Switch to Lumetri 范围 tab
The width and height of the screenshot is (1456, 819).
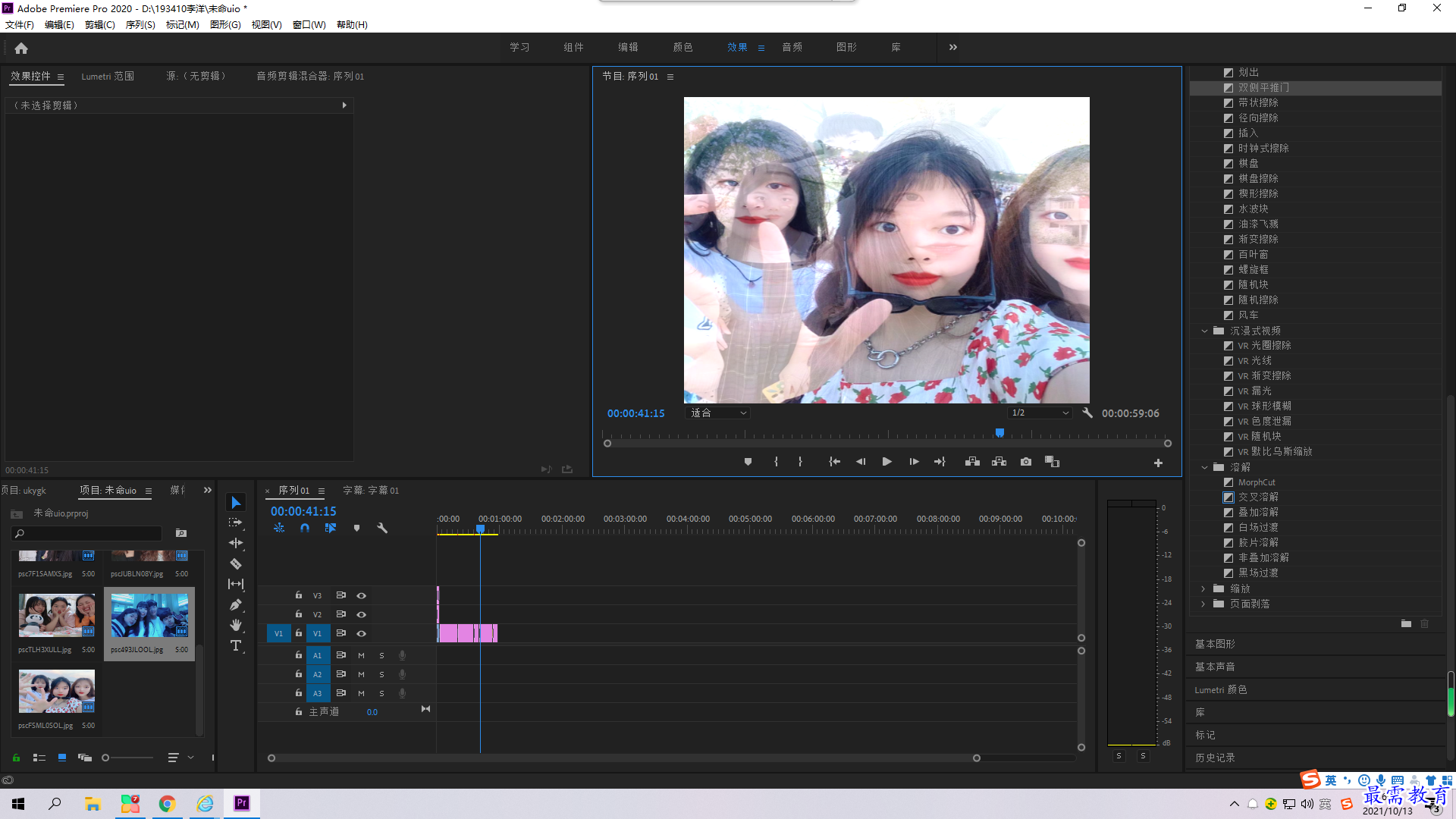(108, 77)
